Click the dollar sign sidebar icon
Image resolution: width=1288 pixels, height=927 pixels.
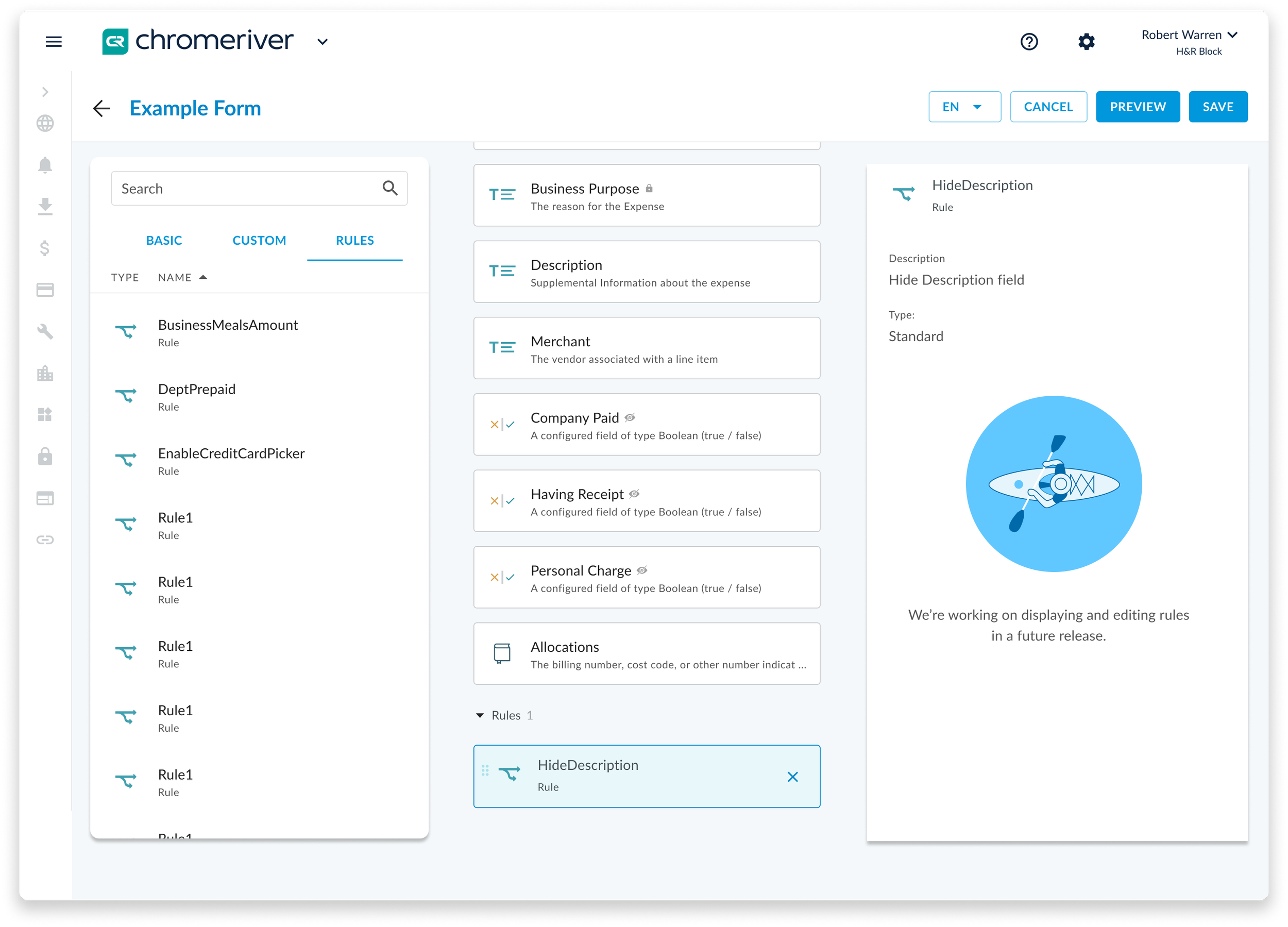point(45,248)
